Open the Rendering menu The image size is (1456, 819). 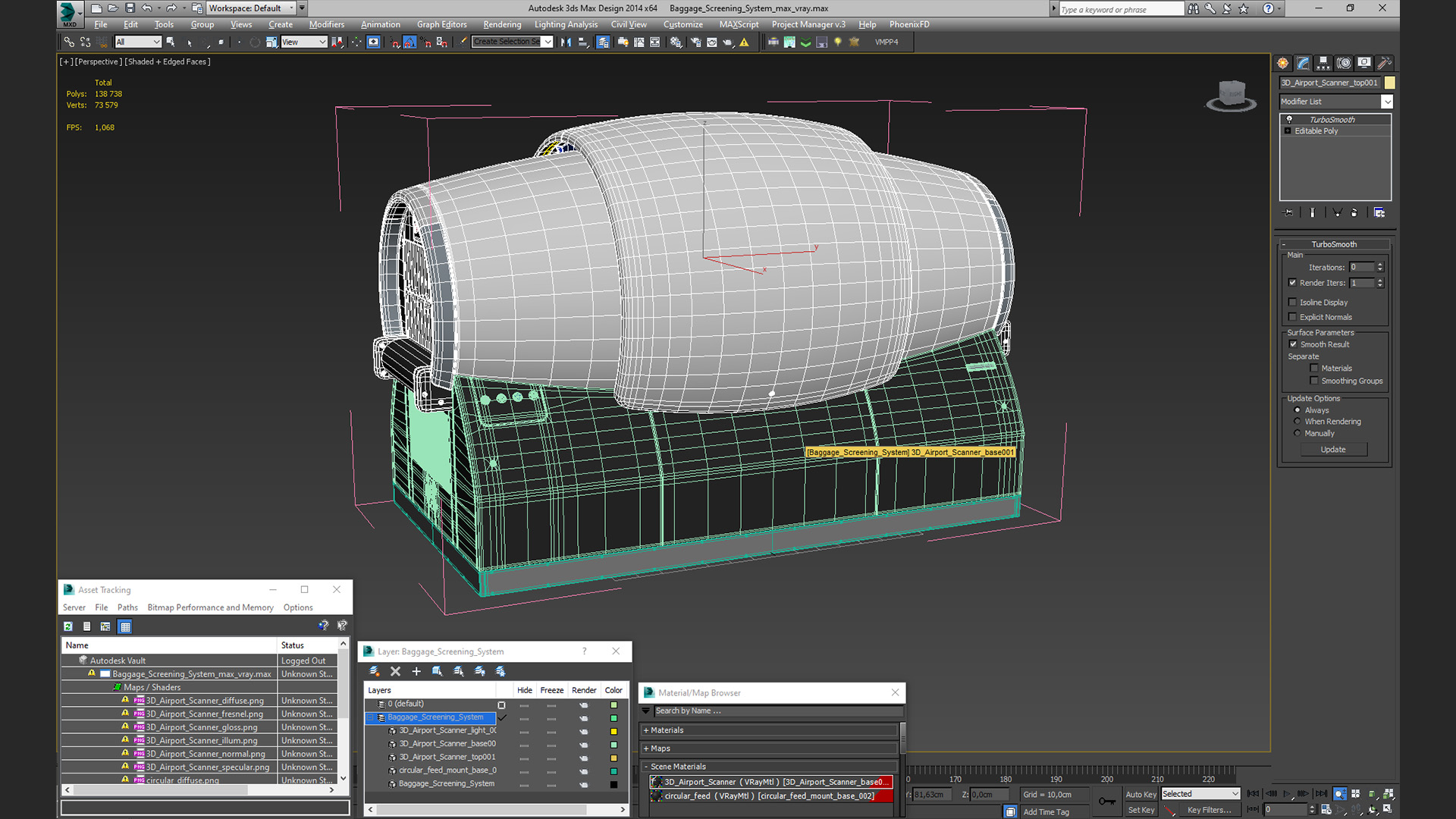(502, 24)
